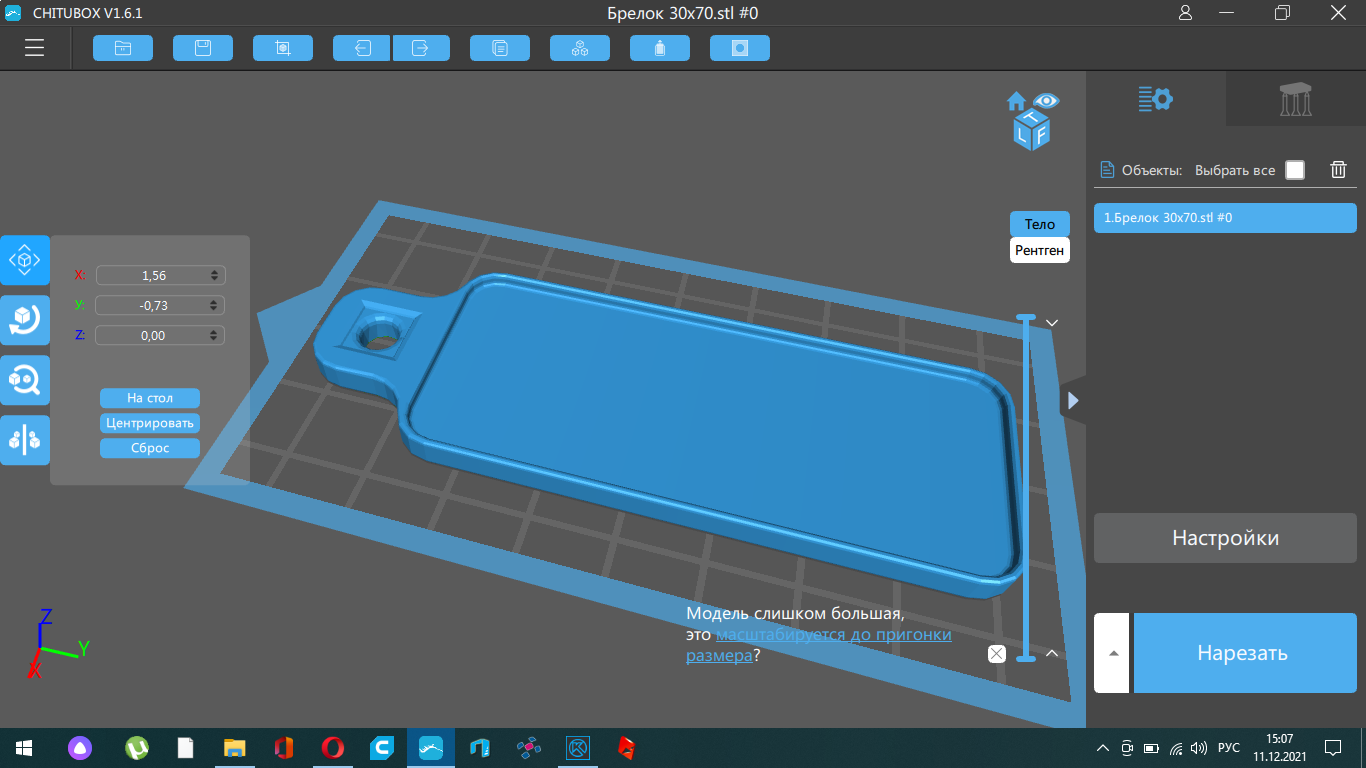Click the vertical layer slider top handle
The height and width of the screenshot is (768, 1366).
click(x=1025, y=318)
